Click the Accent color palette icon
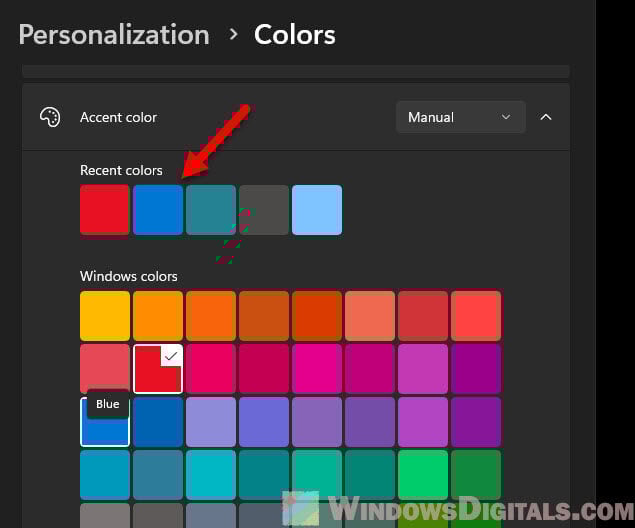This screenshot has height=528, width=635. tap(50, 117)
